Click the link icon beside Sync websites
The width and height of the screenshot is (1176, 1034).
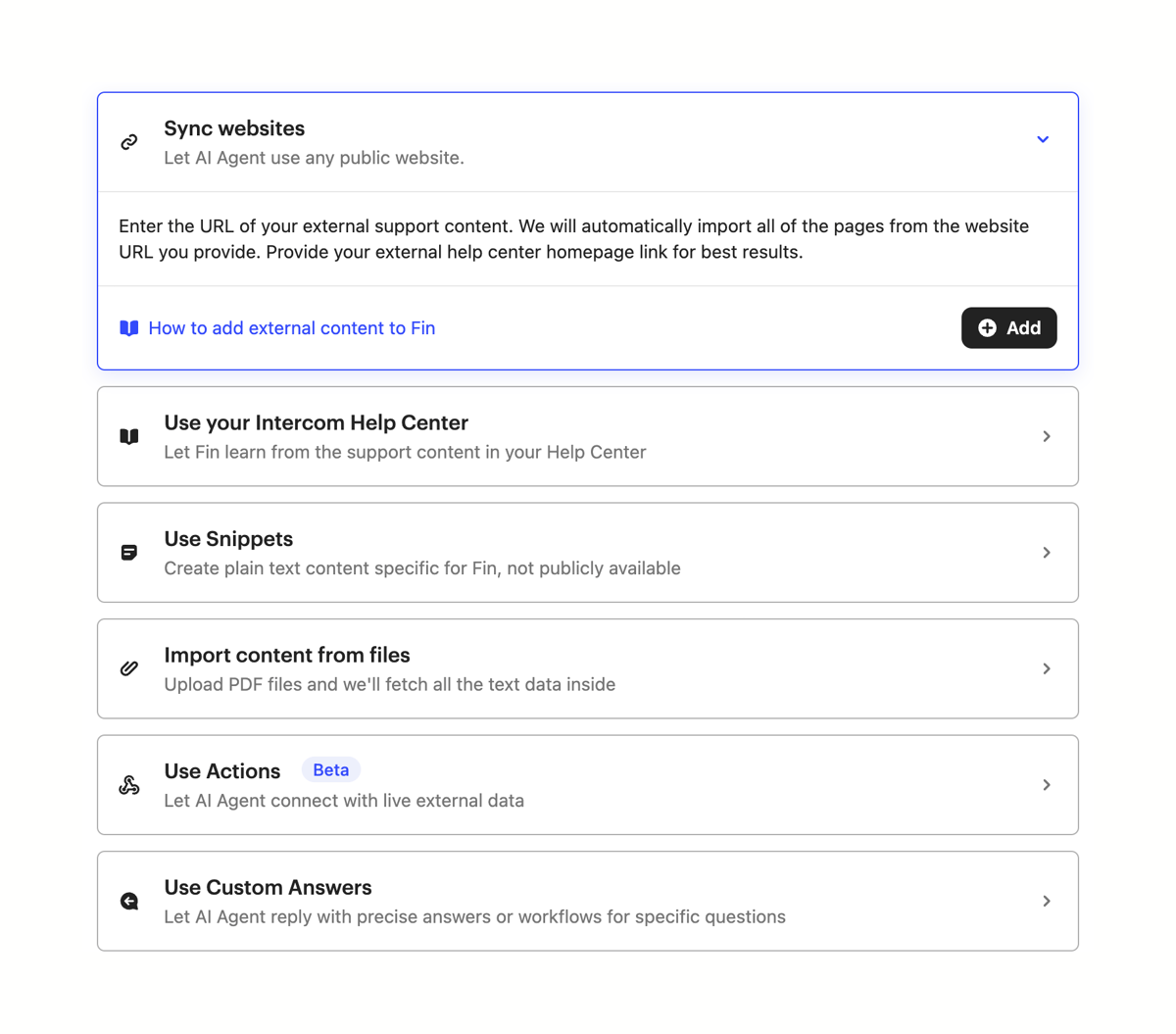[x=128, y=140]
